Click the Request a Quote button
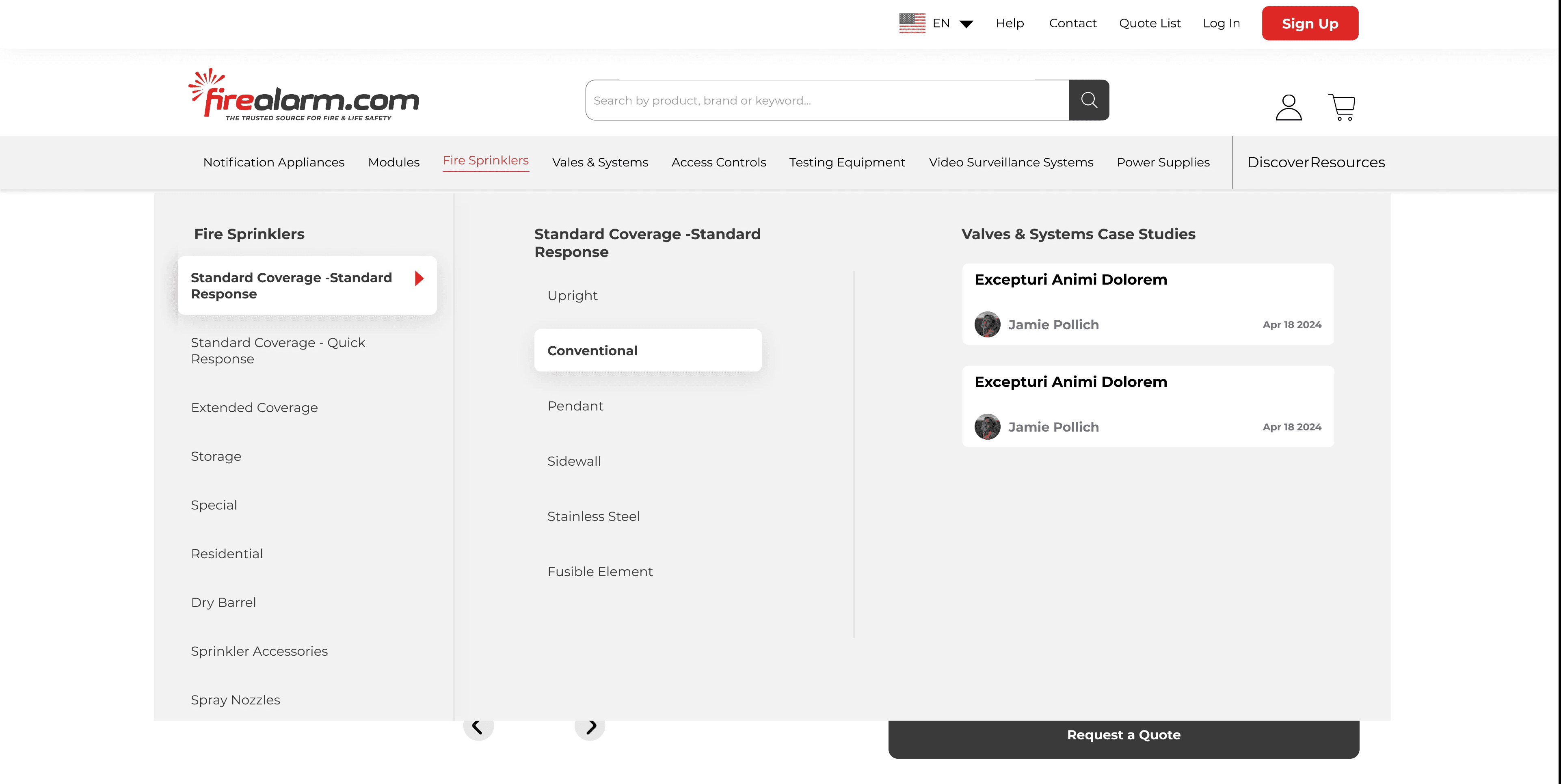The image size is (1561, 784). pos(1123,736)
